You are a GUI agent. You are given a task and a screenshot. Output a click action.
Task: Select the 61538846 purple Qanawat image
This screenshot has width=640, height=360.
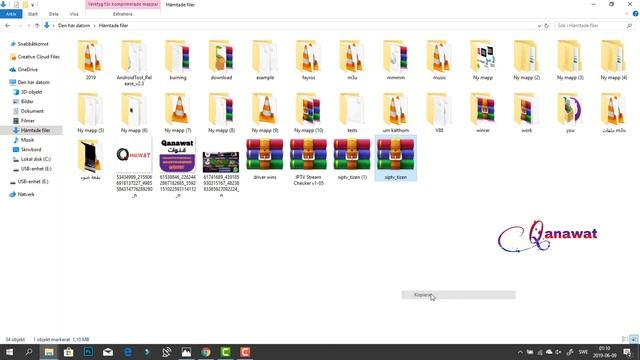[x=178, y=167]
